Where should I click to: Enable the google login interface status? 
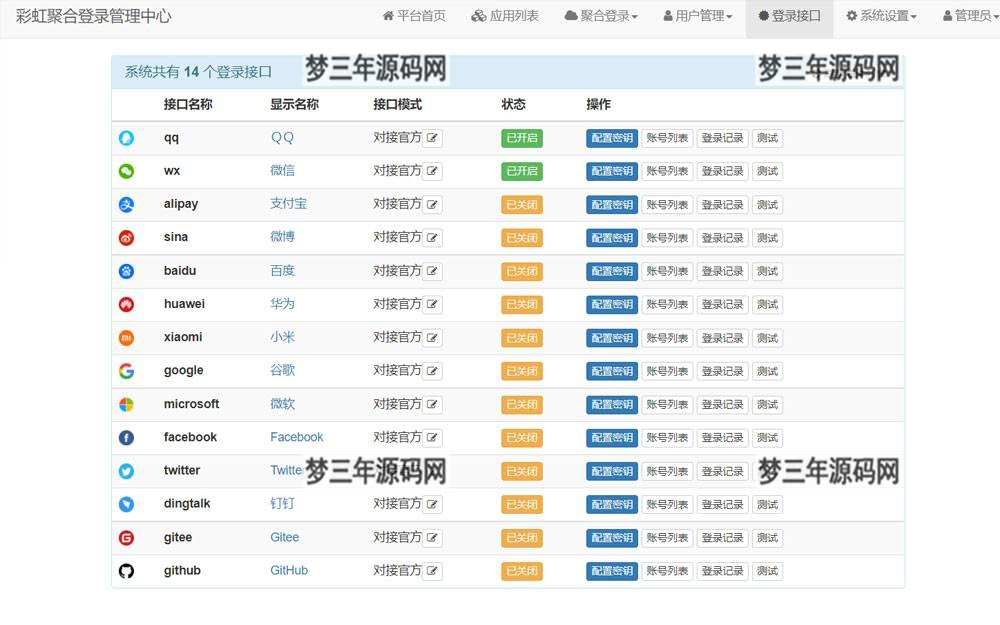click(522, 371)
